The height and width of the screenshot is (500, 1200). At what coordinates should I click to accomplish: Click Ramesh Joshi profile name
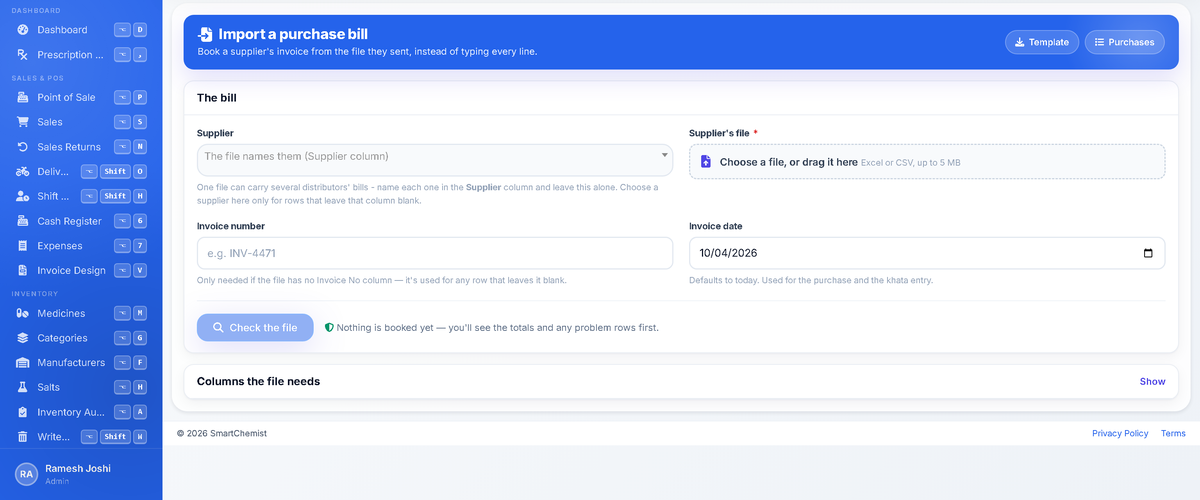(x=78, y=468)
